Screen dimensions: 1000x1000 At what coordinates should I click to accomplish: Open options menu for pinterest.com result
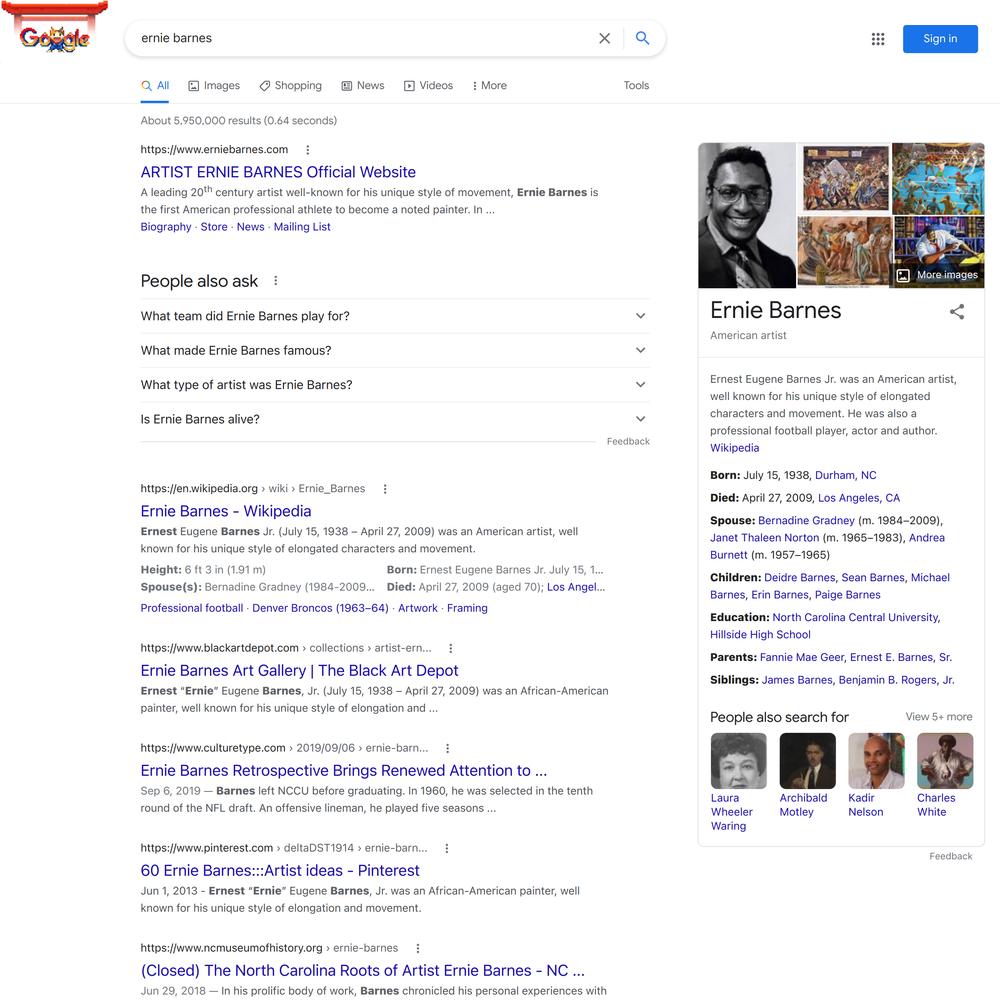(446, 849)
